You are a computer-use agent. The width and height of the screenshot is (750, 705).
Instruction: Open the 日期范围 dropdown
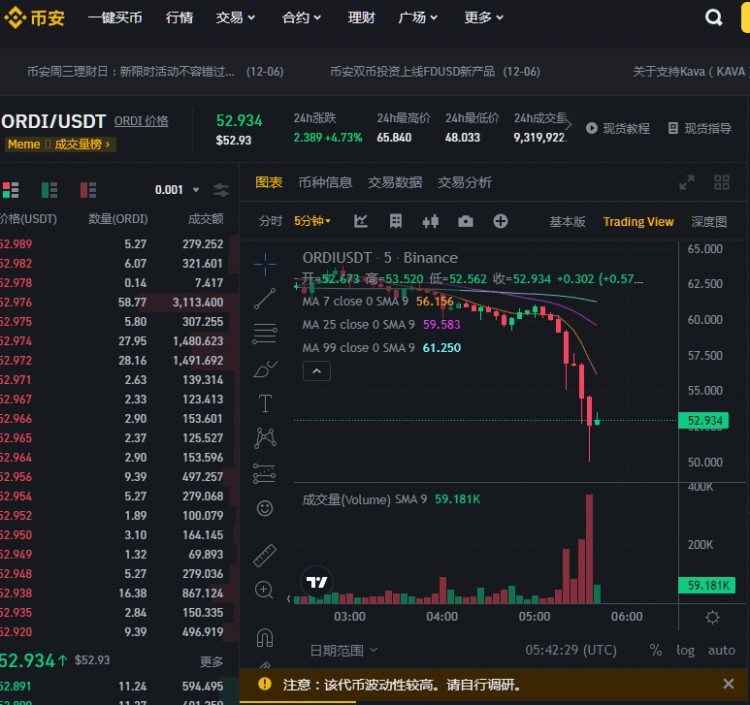343,650
